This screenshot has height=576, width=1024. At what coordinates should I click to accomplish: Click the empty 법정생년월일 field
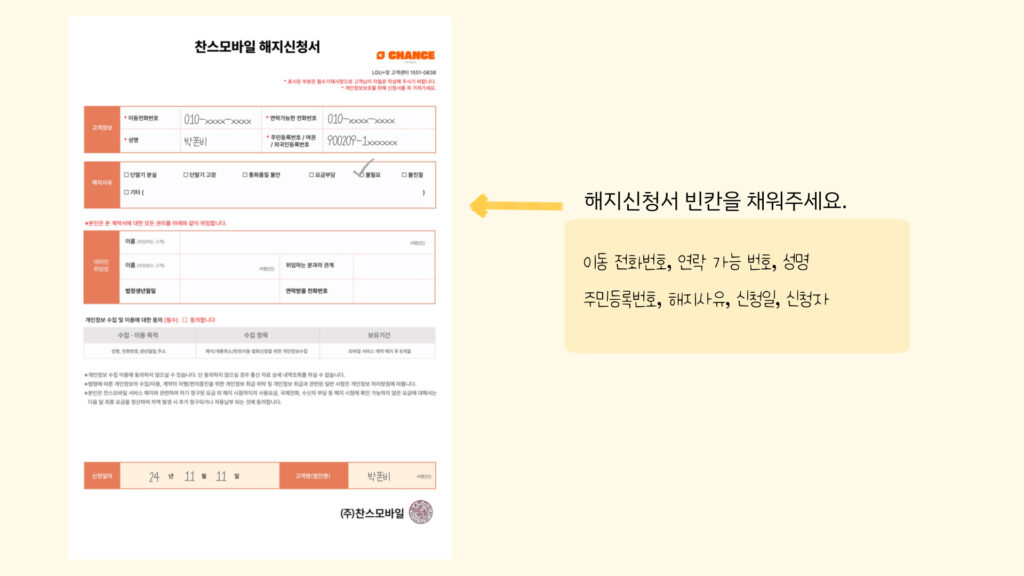[x=229, y=291]
